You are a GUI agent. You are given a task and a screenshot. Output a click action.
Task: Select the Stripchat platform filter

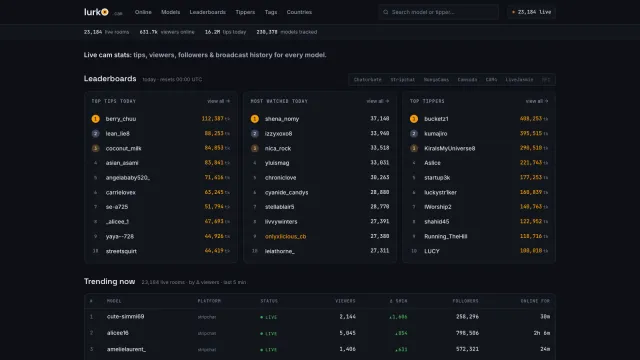click(402, 80)
